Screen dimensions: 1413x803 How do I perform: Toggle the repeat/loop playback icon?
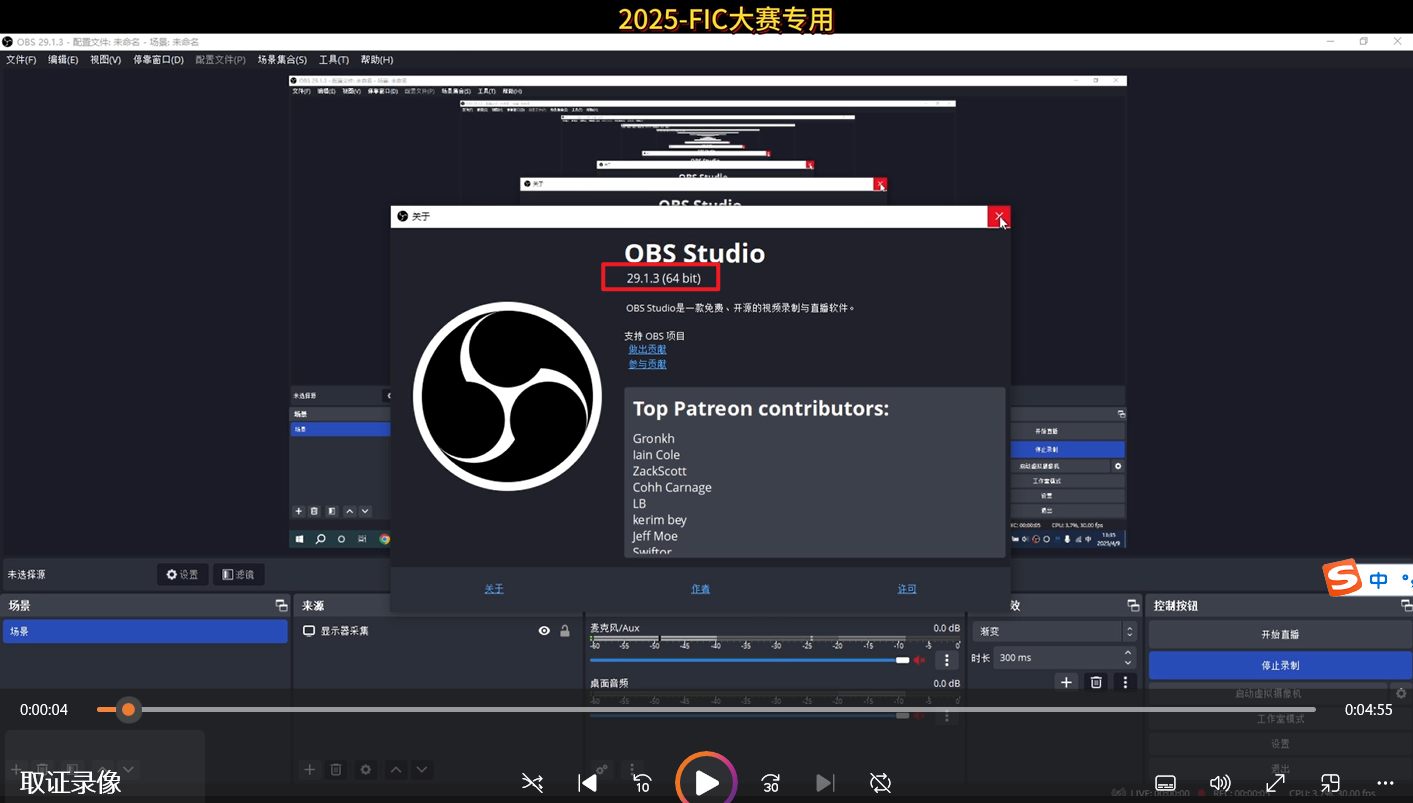pyautogui.click(x=880, y=783)
